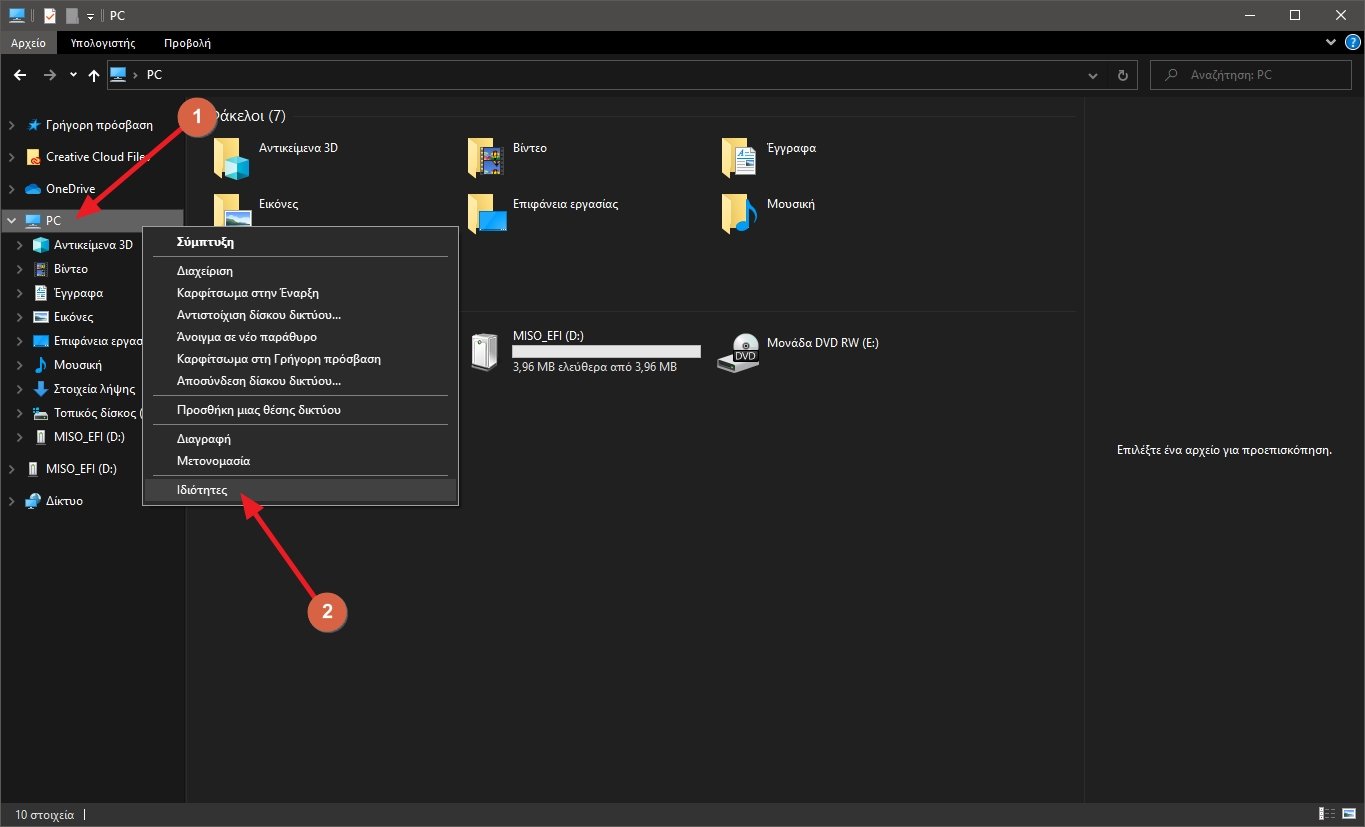Viewport: 1365px width, 827px height.
Task: Select Διαχείριση in the context menu
Action: pos(205,271)
